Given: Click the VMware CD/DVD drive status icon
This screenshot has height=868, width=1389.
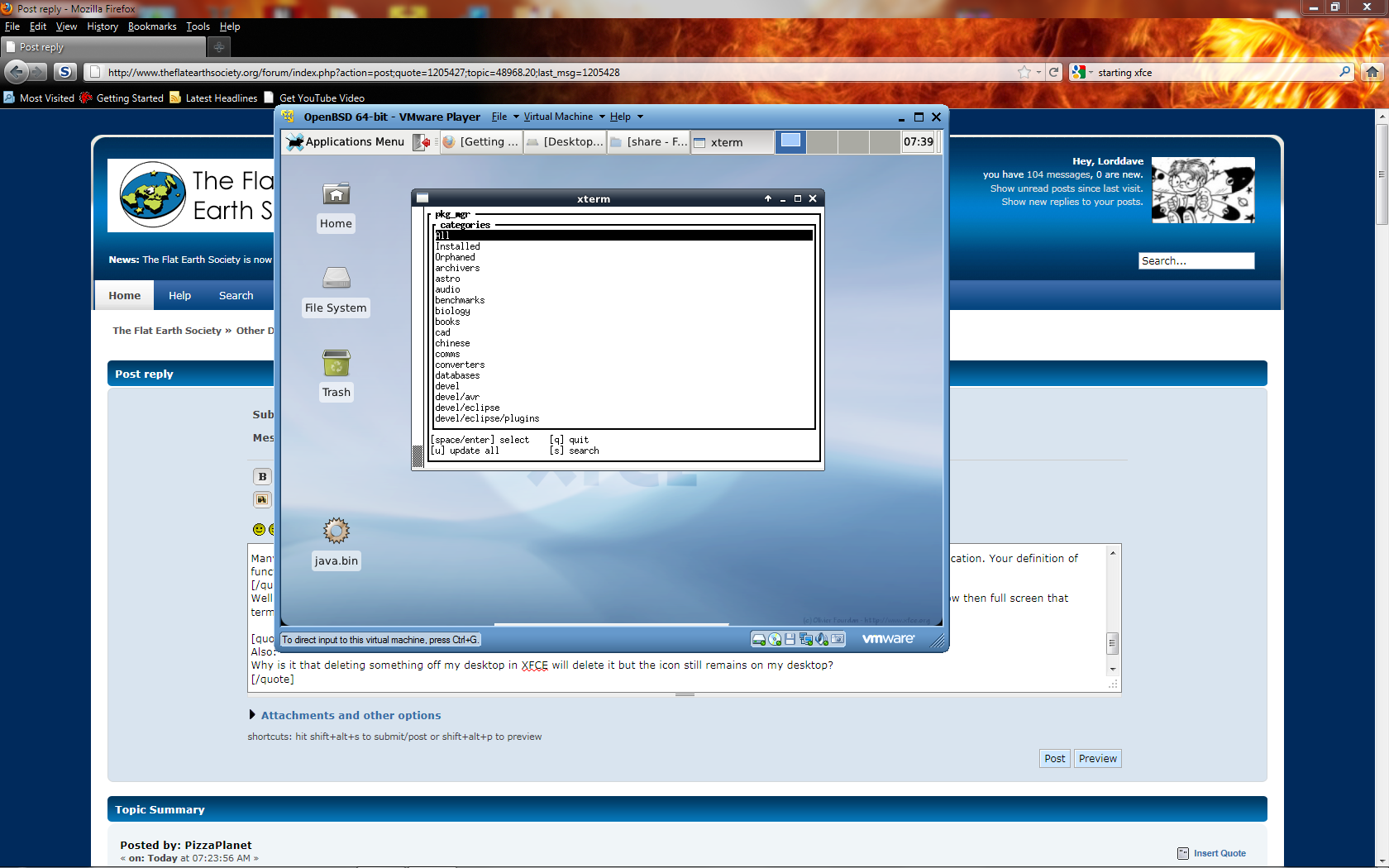Looking at the screenshot, I should (775, 639).
